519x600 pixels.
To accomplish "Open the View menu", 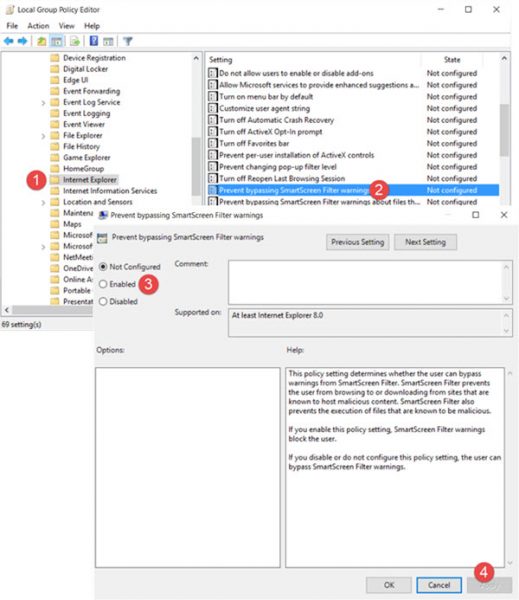I will point(67,26).
